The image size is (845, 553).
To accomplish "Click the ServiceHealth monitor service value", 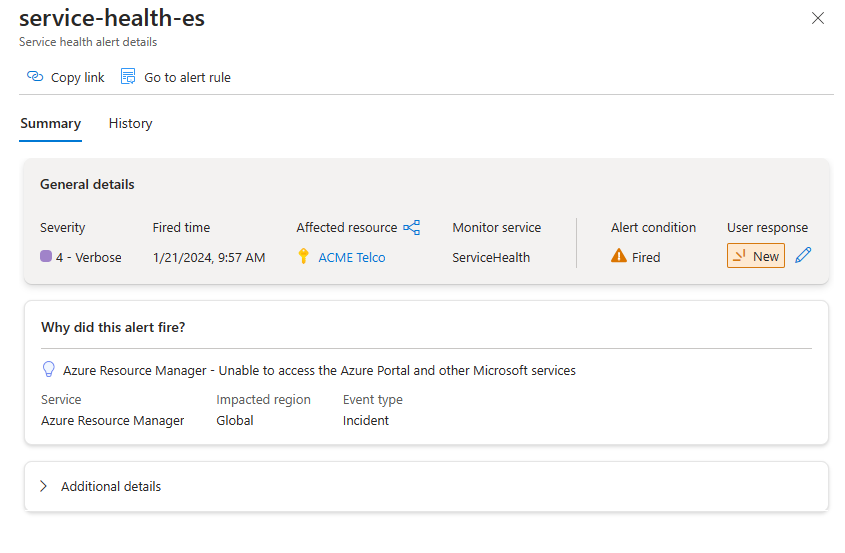I will point(491,257).
